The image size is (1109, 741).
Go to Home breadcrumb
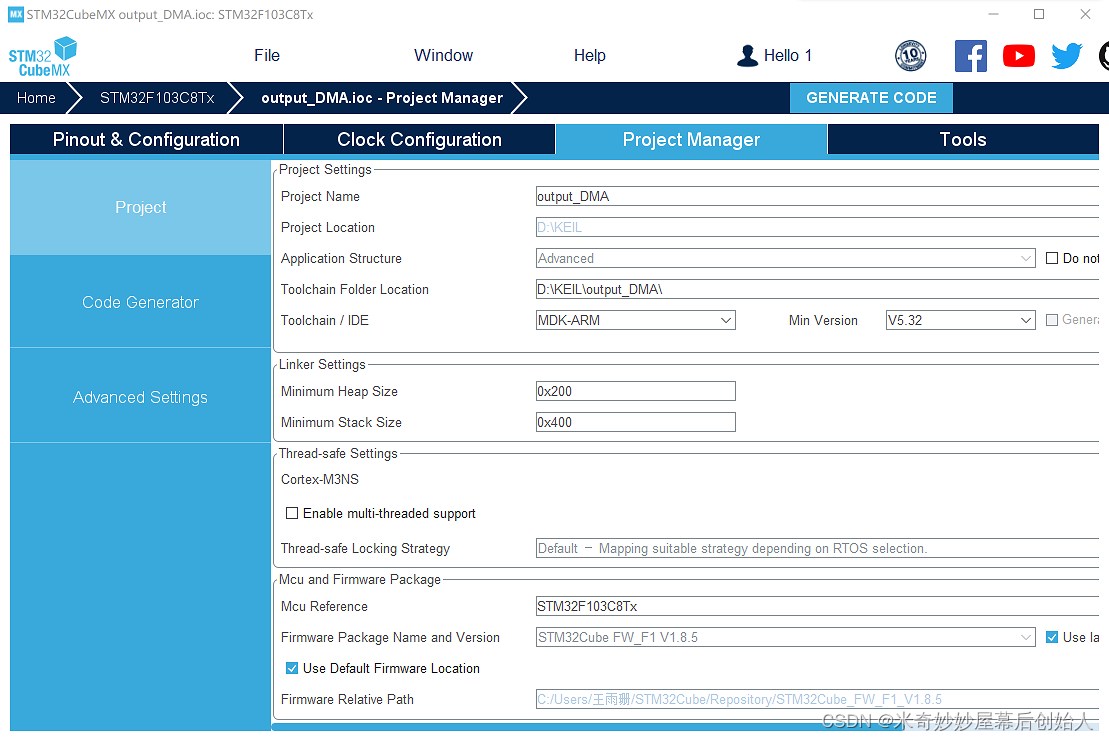(x=36, y=98)
